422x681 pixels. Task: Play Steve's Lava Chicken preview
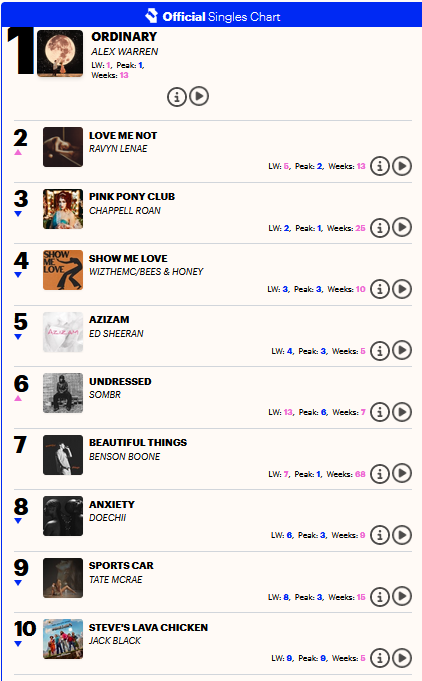tap(402, 658)
